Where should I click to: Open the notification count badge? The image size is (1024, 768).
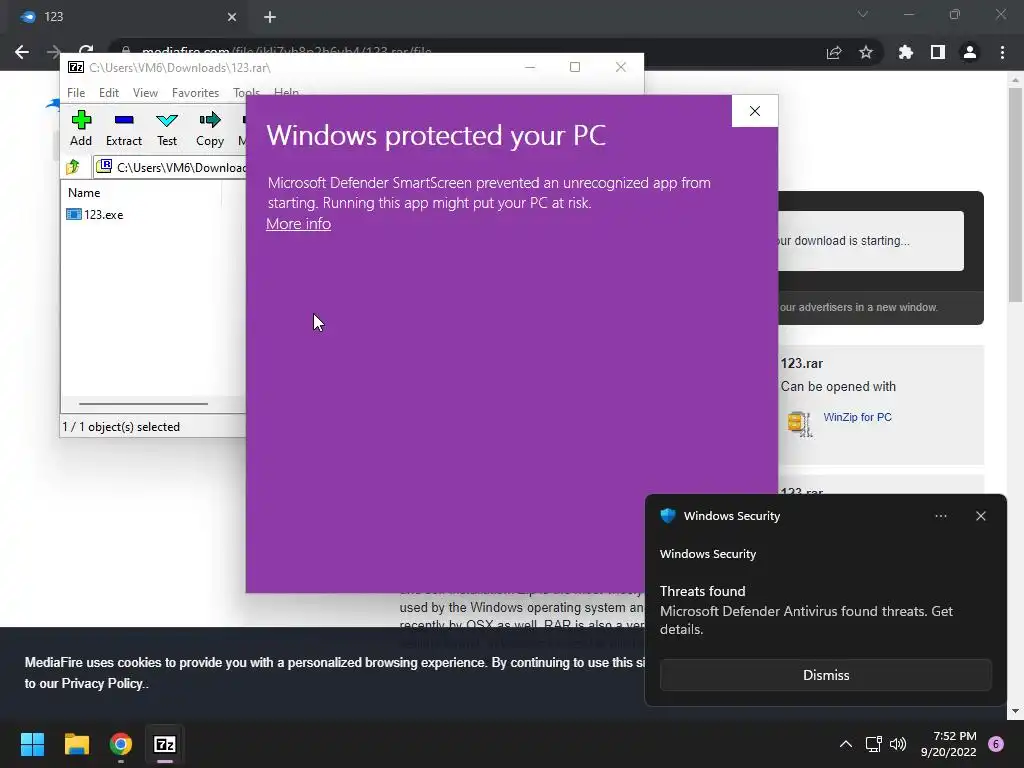pos(996,744)
